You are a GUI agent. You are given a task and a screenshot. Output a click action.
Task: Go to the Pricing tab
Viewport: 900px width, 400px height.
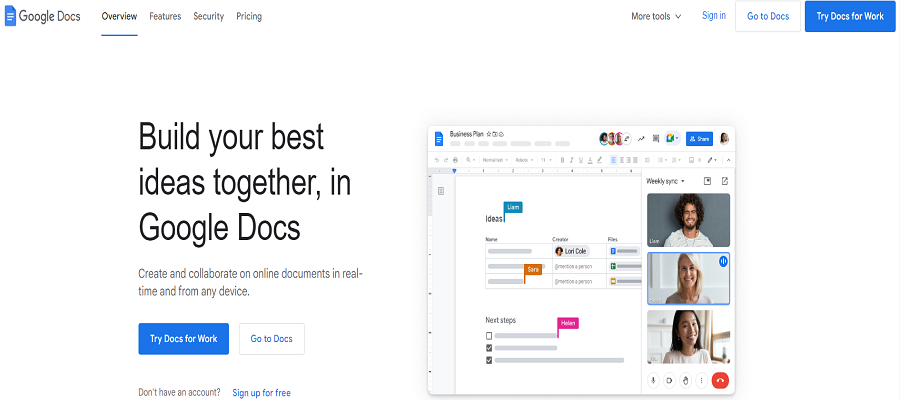[249, 16]
